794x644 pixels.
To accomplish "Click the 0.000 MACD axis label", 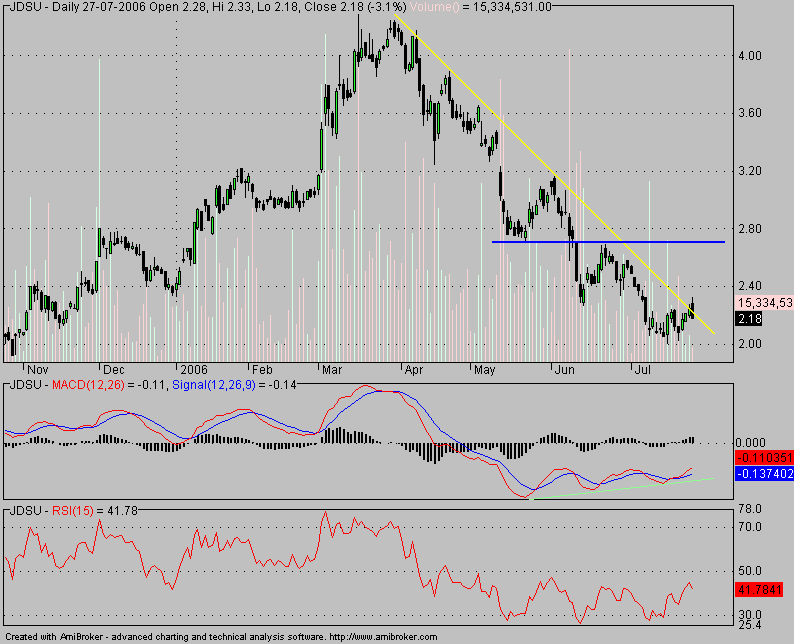I will pos(752,443).
